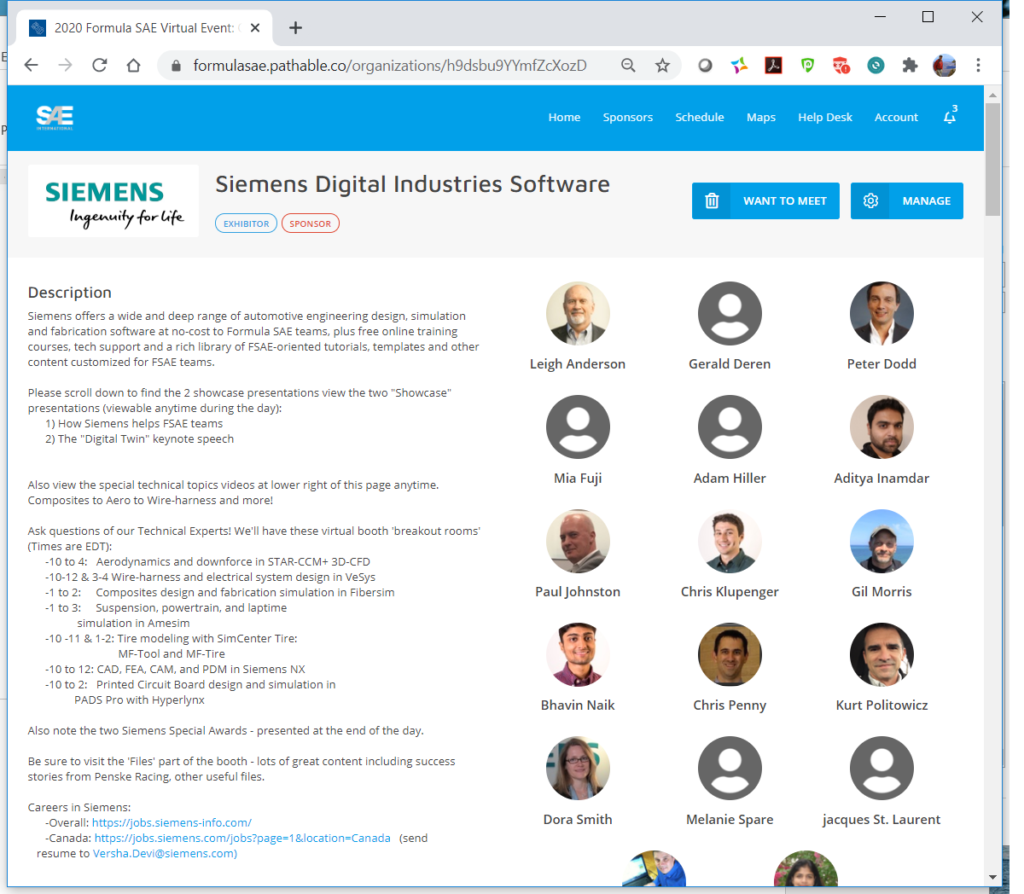Click the SPONSOR tag
This screenshot has width=1024, height=894.
click(310, 223)
